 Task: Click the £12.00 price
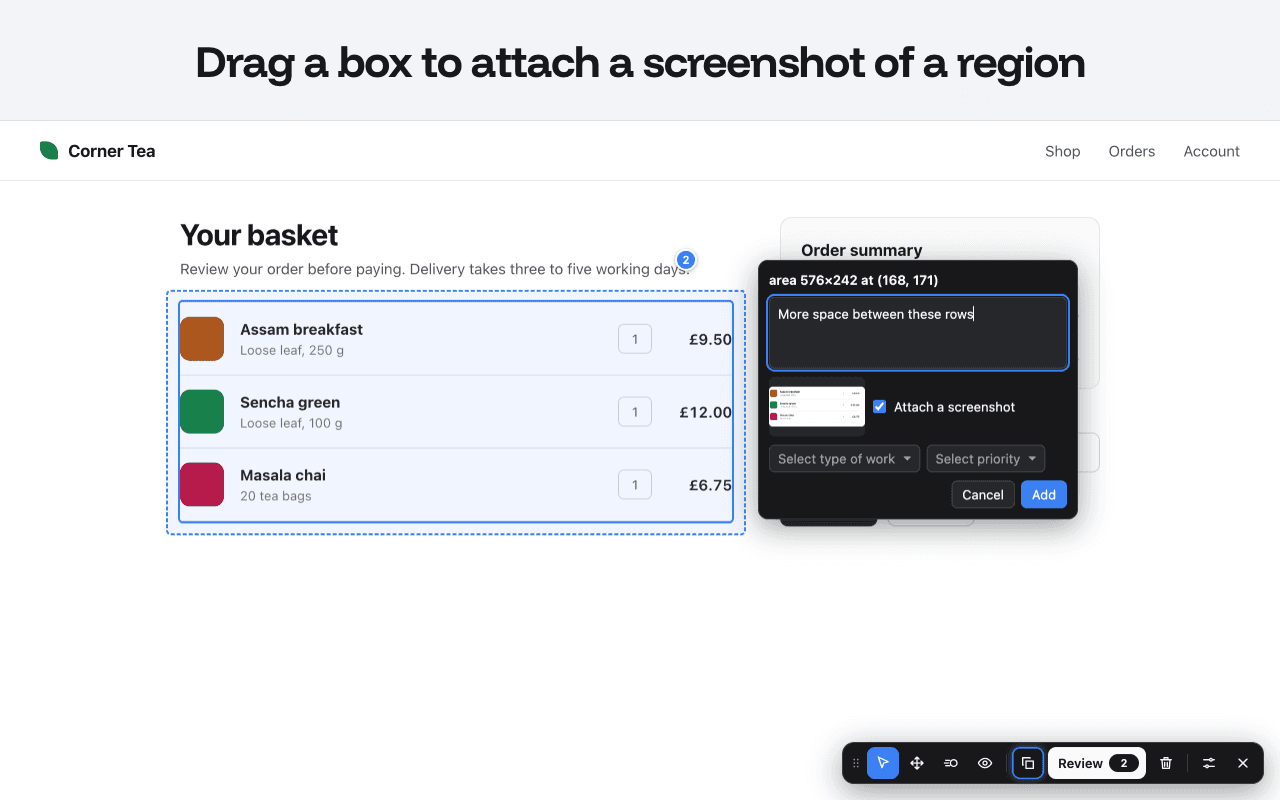705,412
